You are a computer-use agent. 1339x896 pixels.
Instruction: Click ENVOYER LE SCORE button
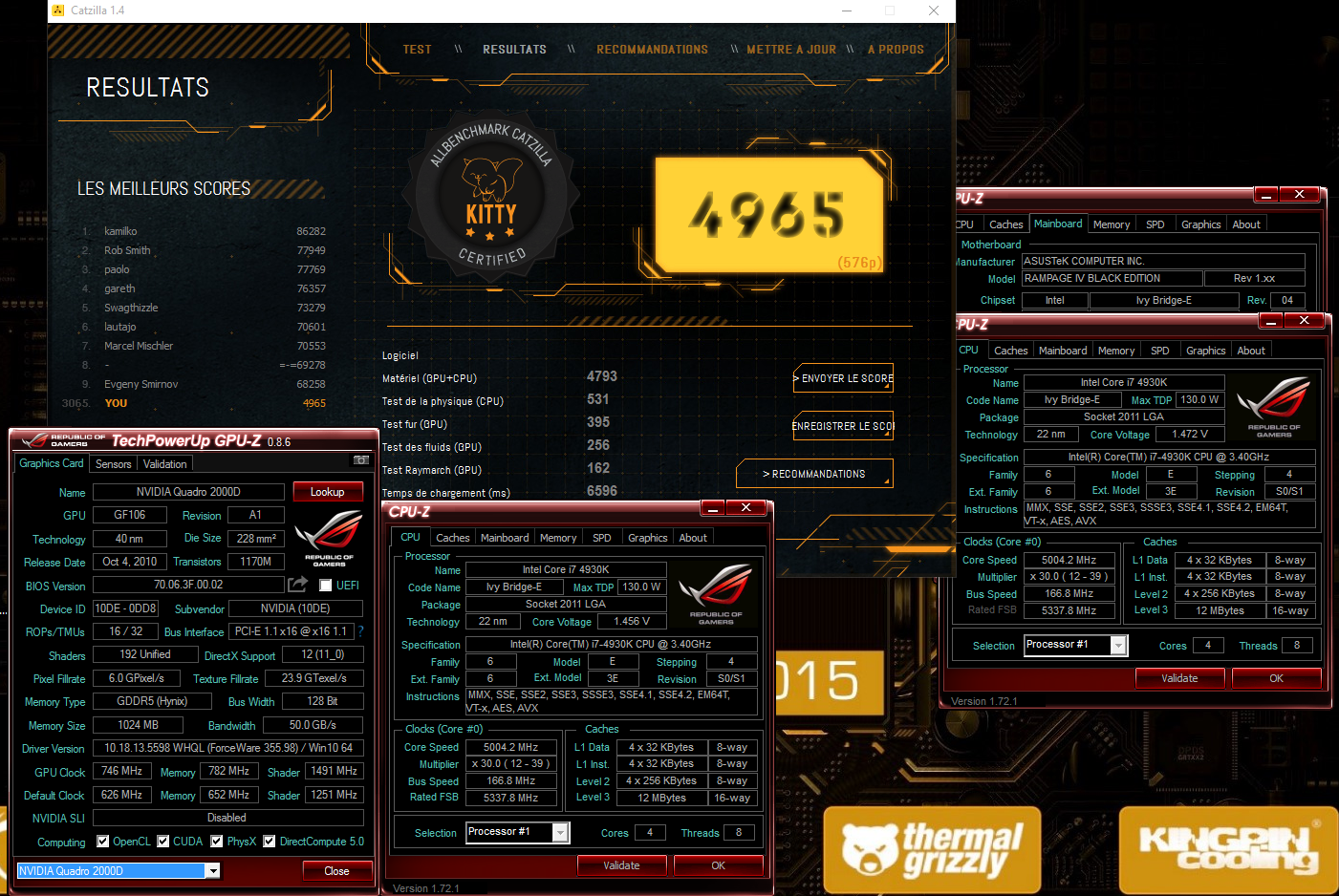pos(843,378)
